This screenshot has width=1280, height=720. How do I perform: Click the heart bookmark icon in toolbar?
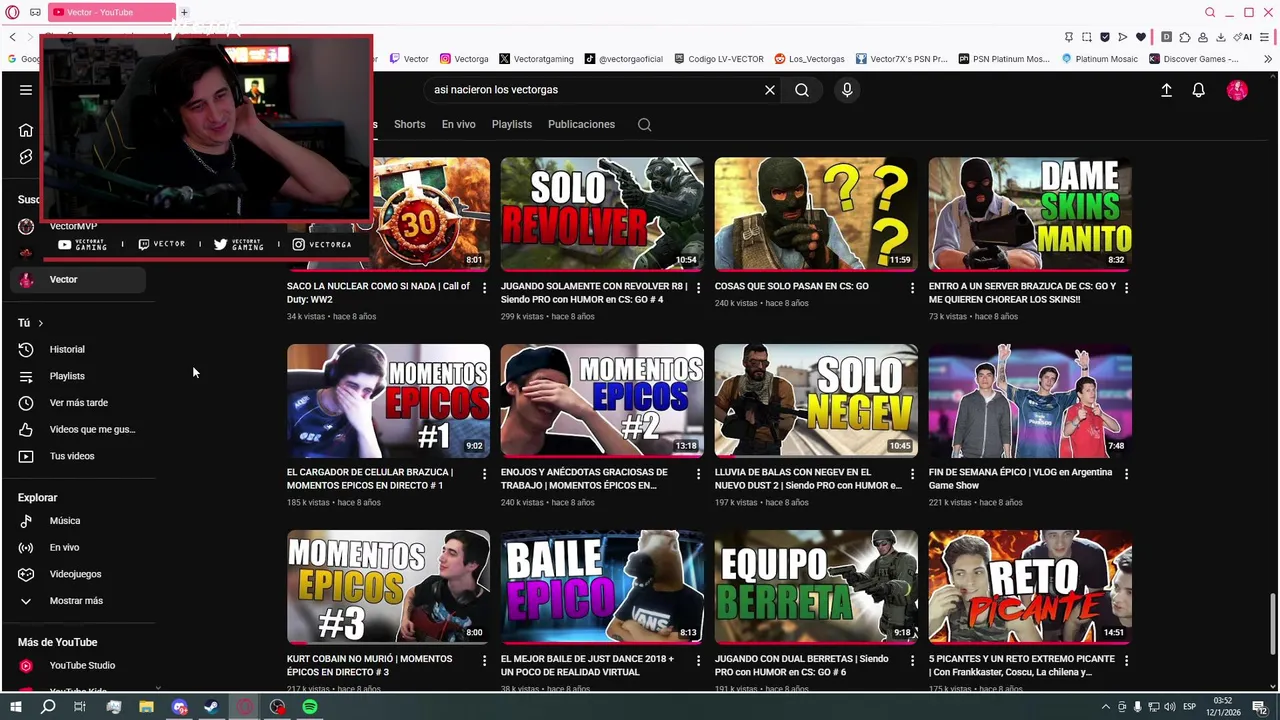(x=1140, y=37)
